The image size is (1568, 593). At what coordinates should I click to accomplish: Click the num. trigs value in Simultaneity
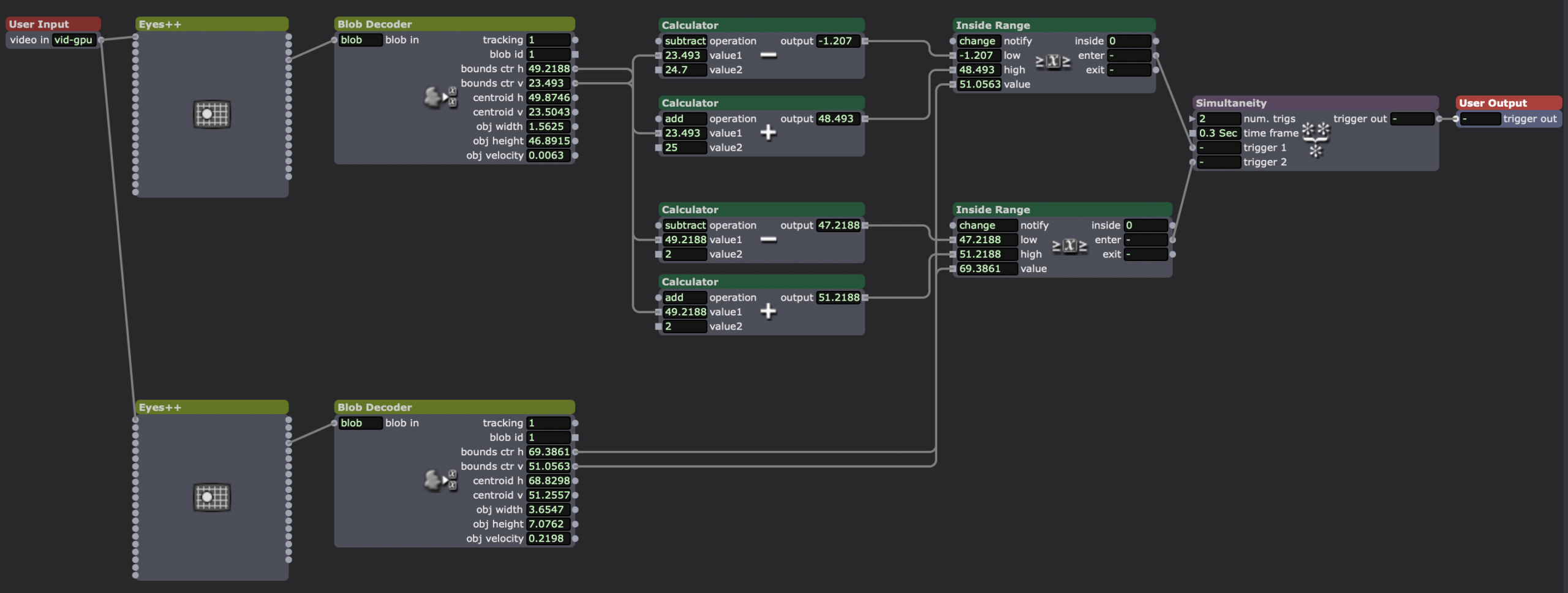click(1218, 119)
